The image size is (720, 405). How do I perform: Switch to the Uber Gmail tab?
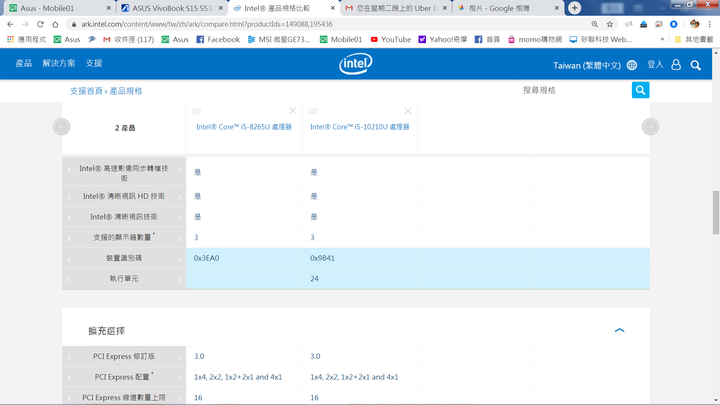pos(396,8)
